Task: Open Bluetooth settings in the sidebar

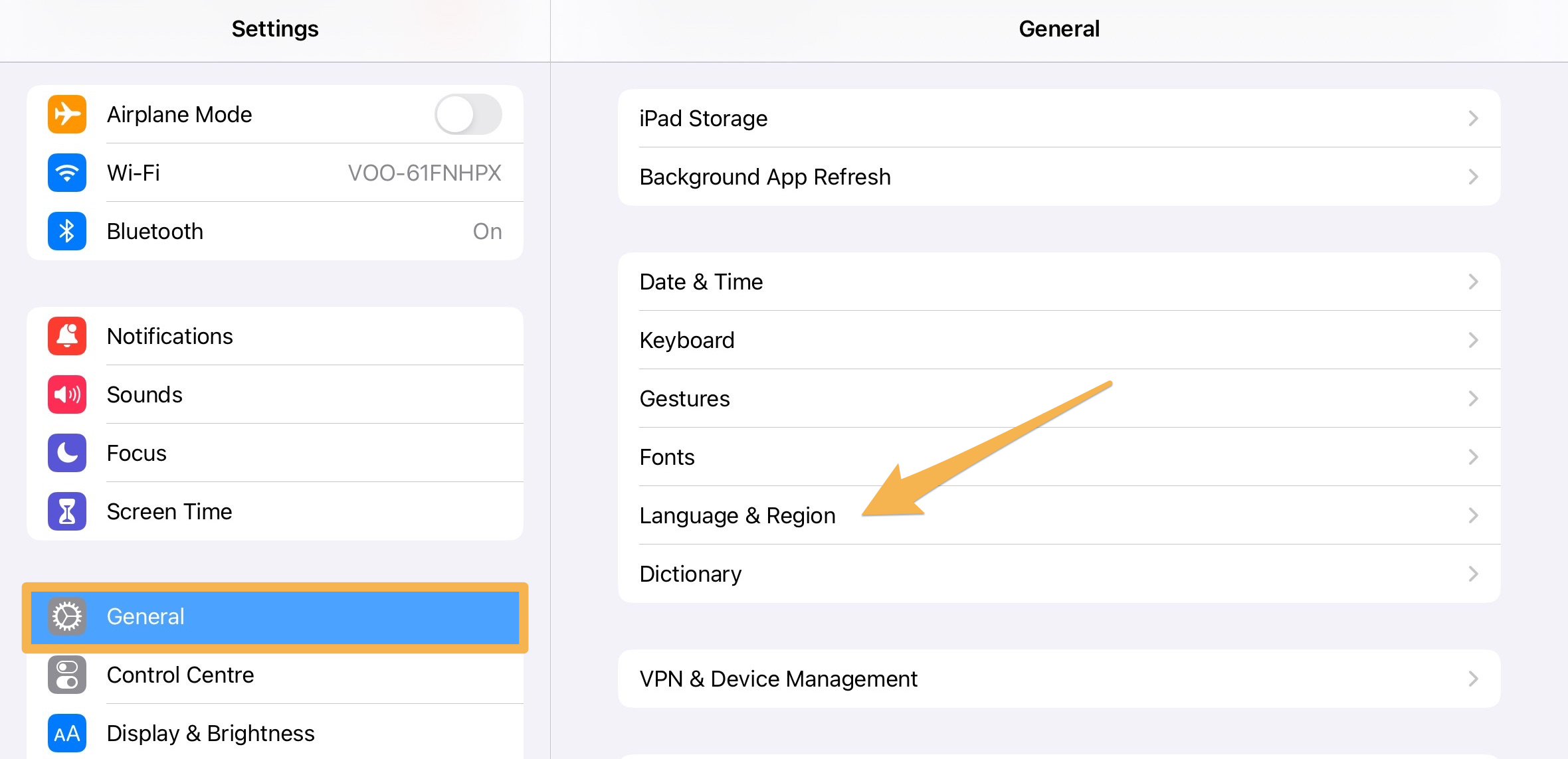Action: (x=275, y=231)
